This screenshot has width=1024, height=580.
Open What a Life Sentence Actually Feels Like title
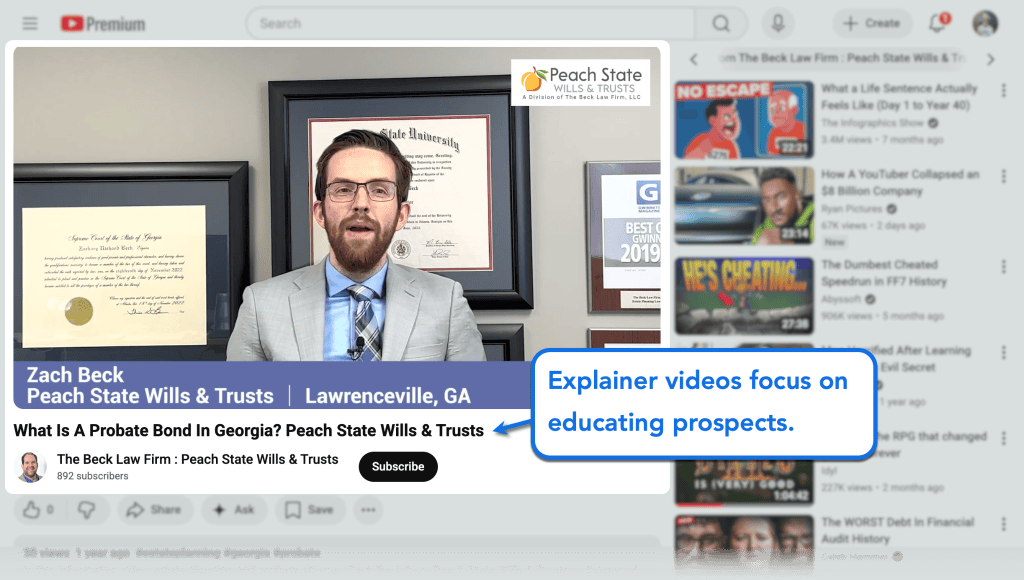pos(899,97)
